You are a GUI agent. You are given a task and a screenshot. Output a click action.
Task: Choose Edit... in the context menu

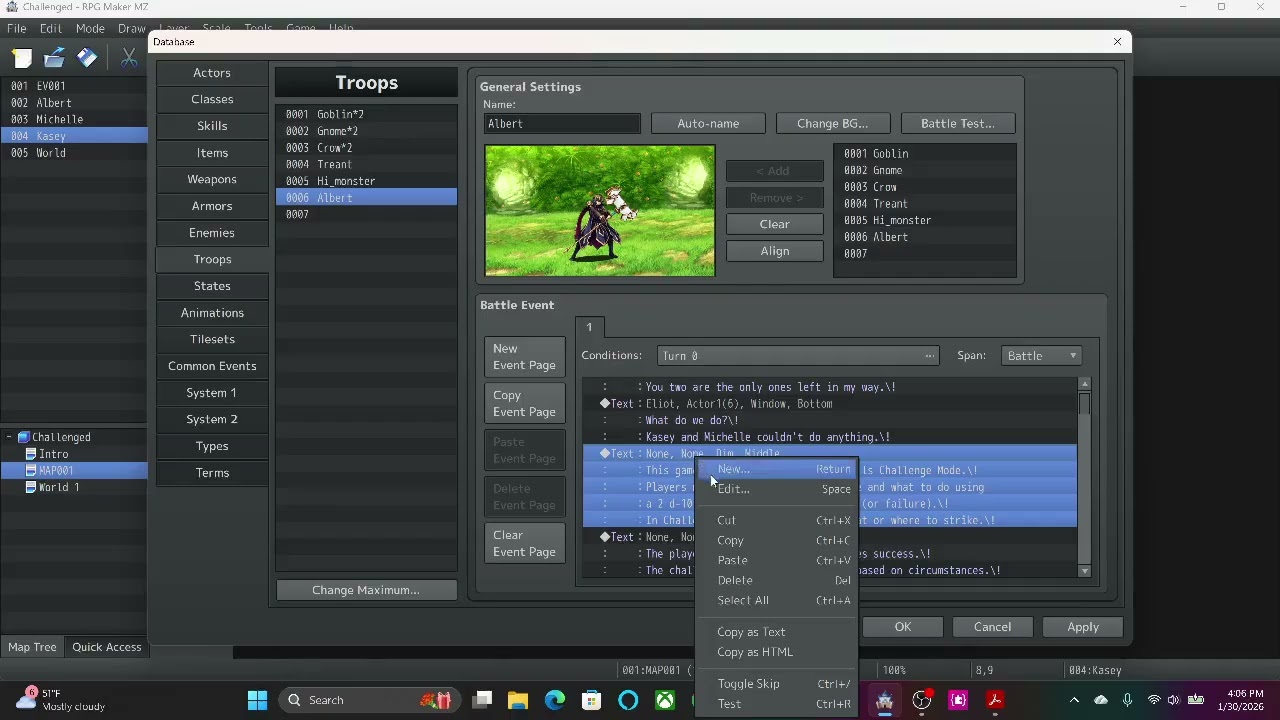point(777,489)
